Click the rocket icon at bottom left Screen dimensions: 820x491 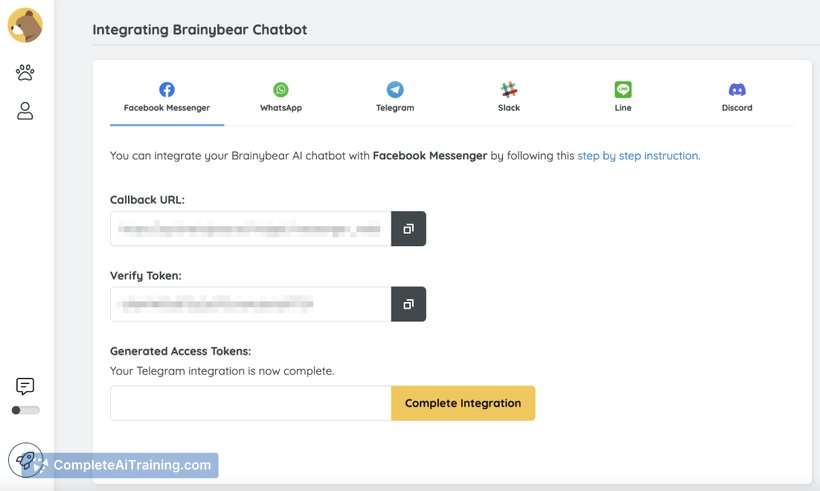26,460
